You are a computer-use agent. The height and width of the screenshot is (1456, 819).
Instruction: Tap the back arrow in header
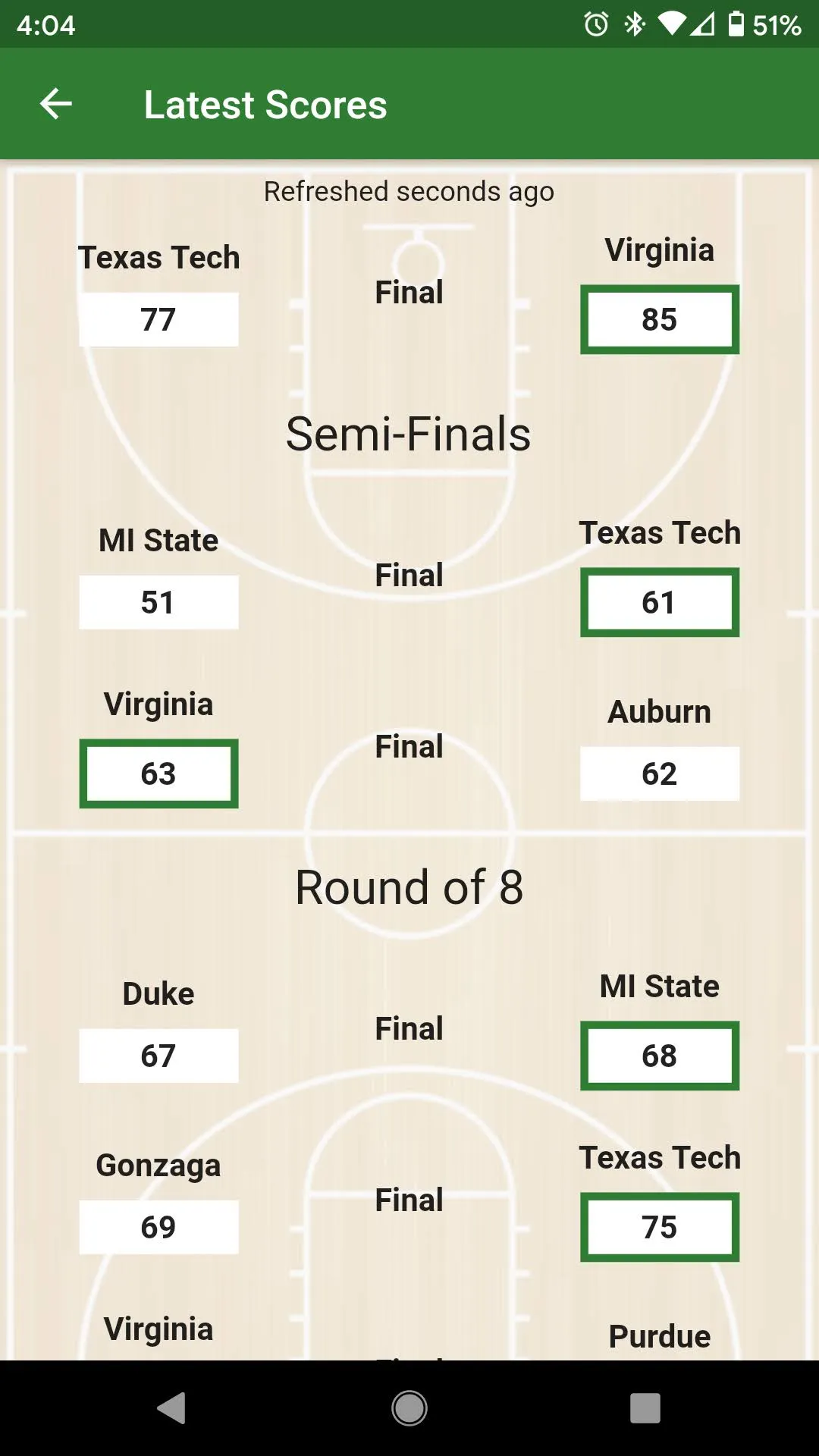pyautogui.click(x=55, y=104)
